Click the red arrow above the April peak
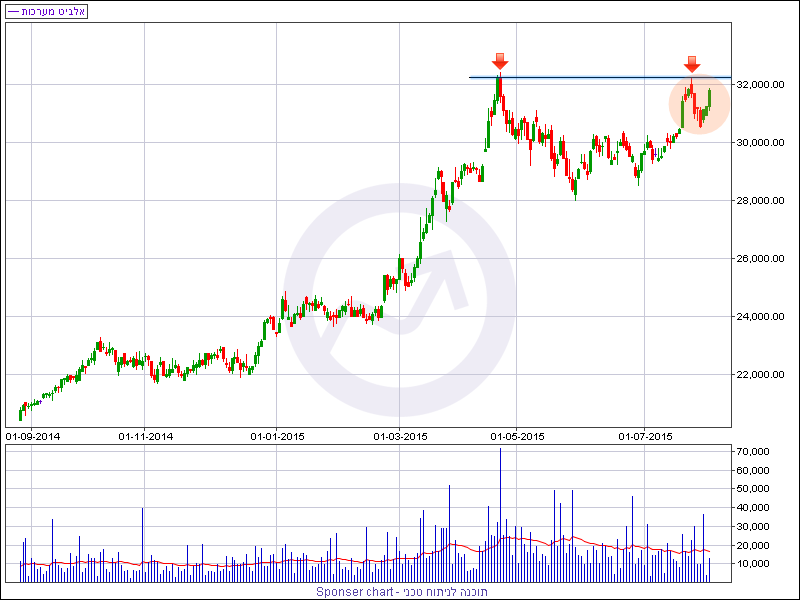 pyautogui.click(x=500, y=60)
